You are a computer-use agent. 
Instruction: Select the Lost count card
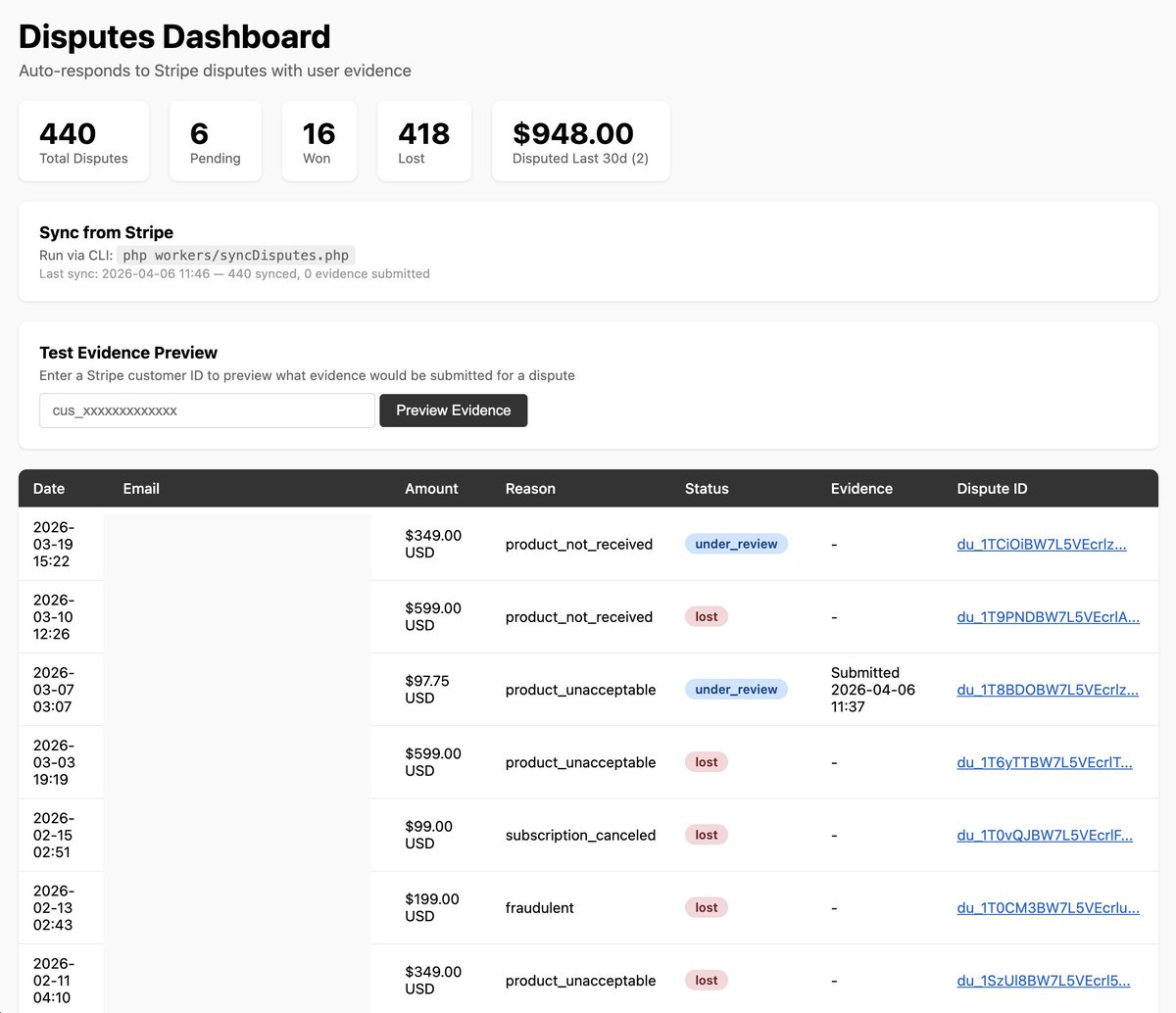(424, 141)
